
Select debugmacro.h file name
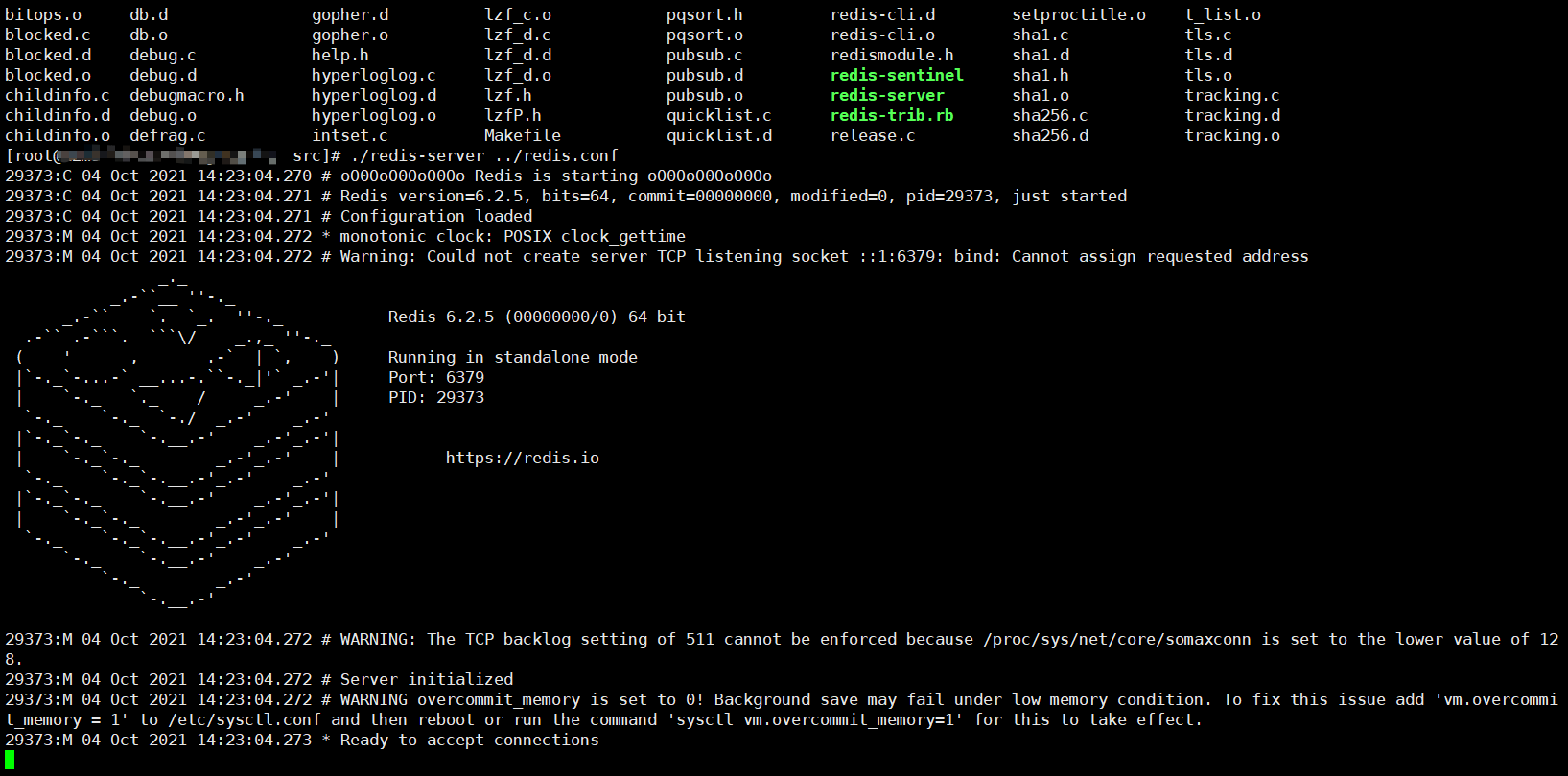[x=187, y=95]
